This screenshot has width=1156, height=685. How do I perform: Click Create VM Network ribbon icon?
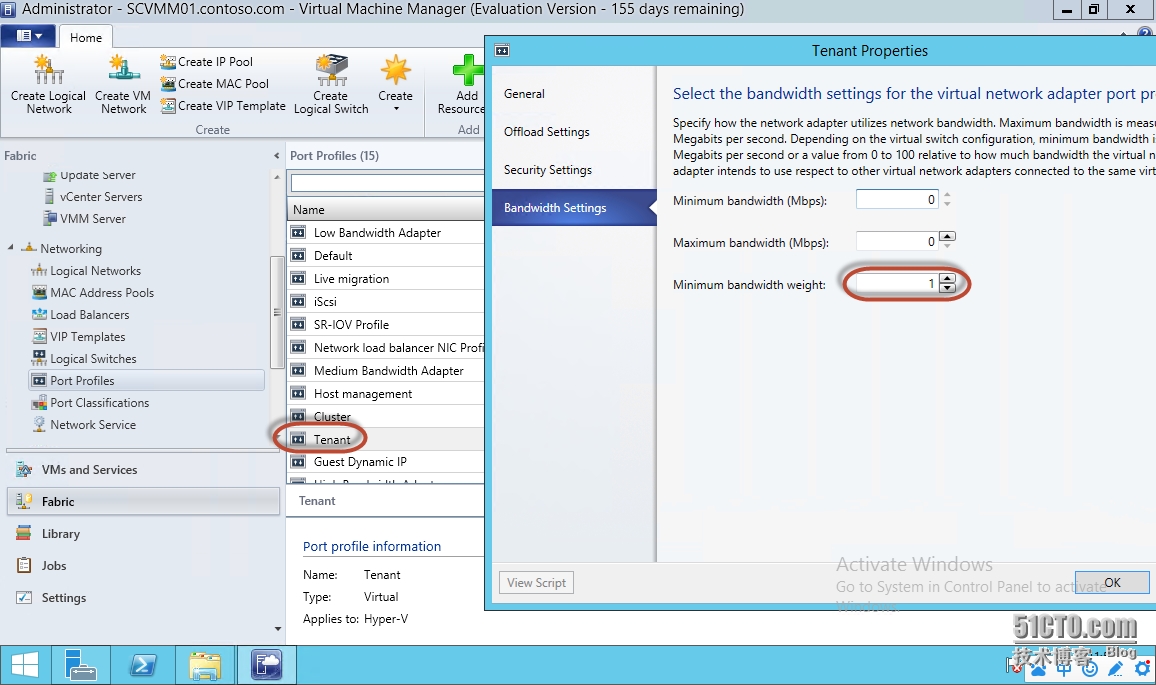(x=123, y=85)
